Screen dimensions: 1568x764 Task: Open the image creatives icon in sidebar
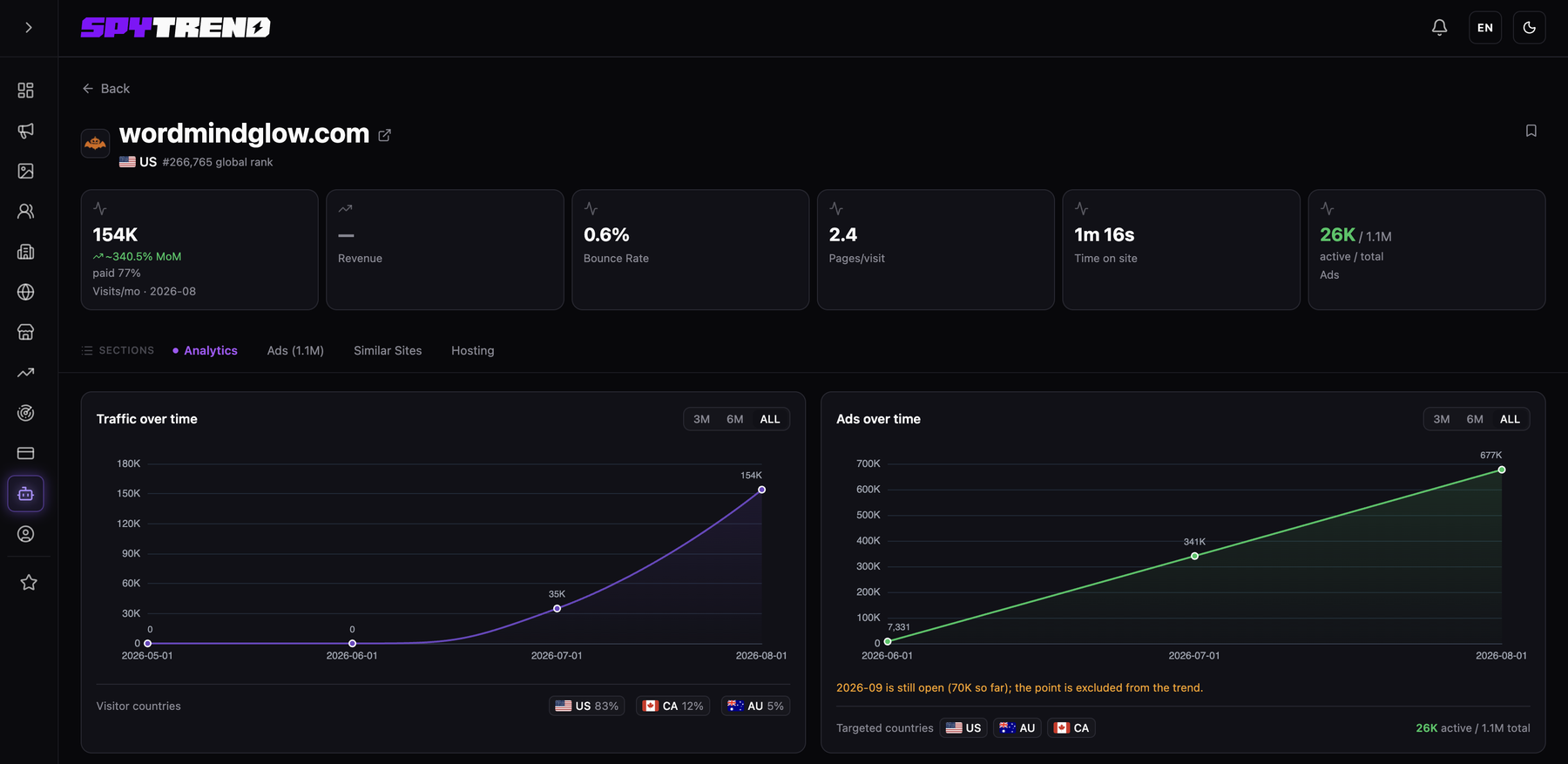point(26,171)
